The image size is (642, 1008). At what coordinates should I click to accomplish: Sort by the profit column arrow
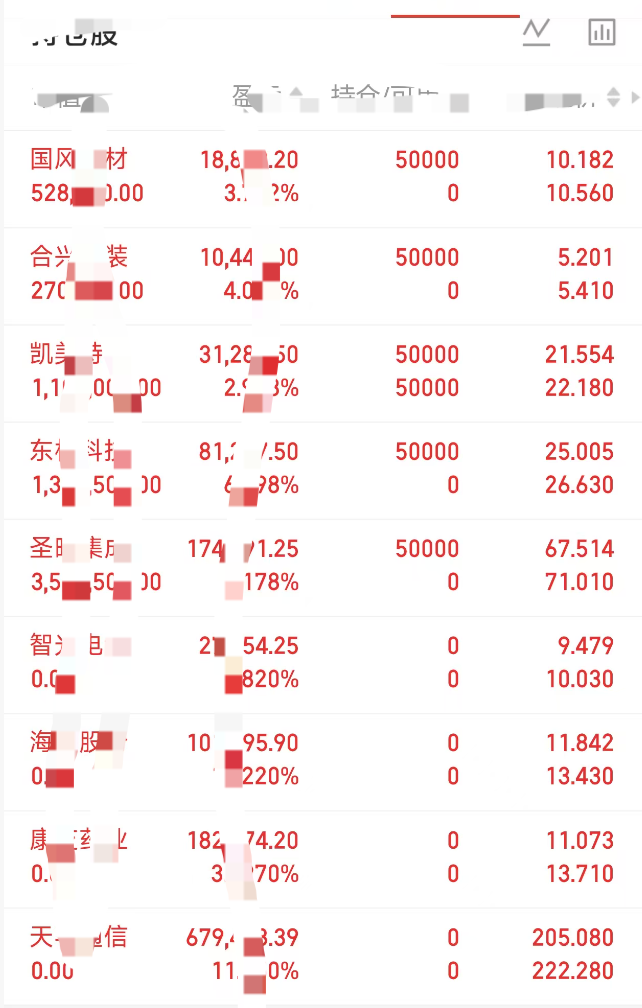click(296, 93)
